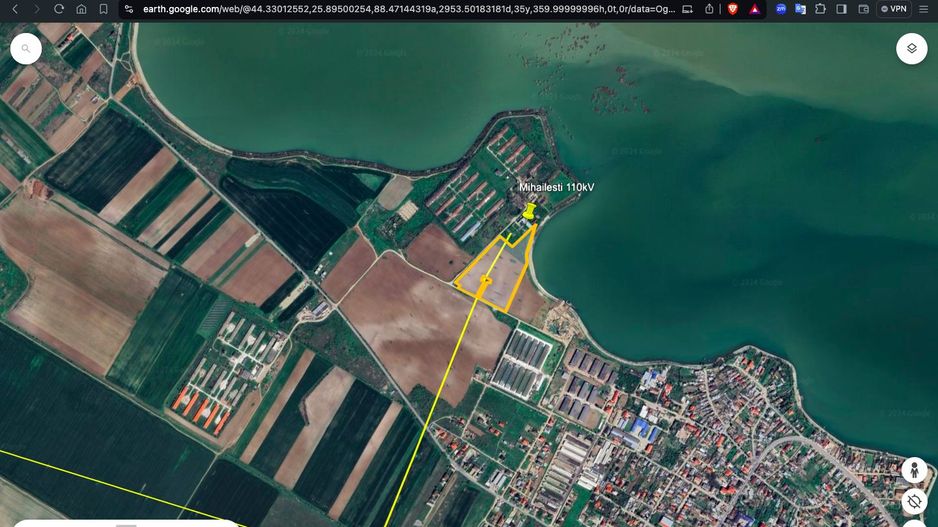Select the Mihailesti 110kV label text
Viewport: 938px width, 527px height.
pyautogui.click(x=556, y=187)
